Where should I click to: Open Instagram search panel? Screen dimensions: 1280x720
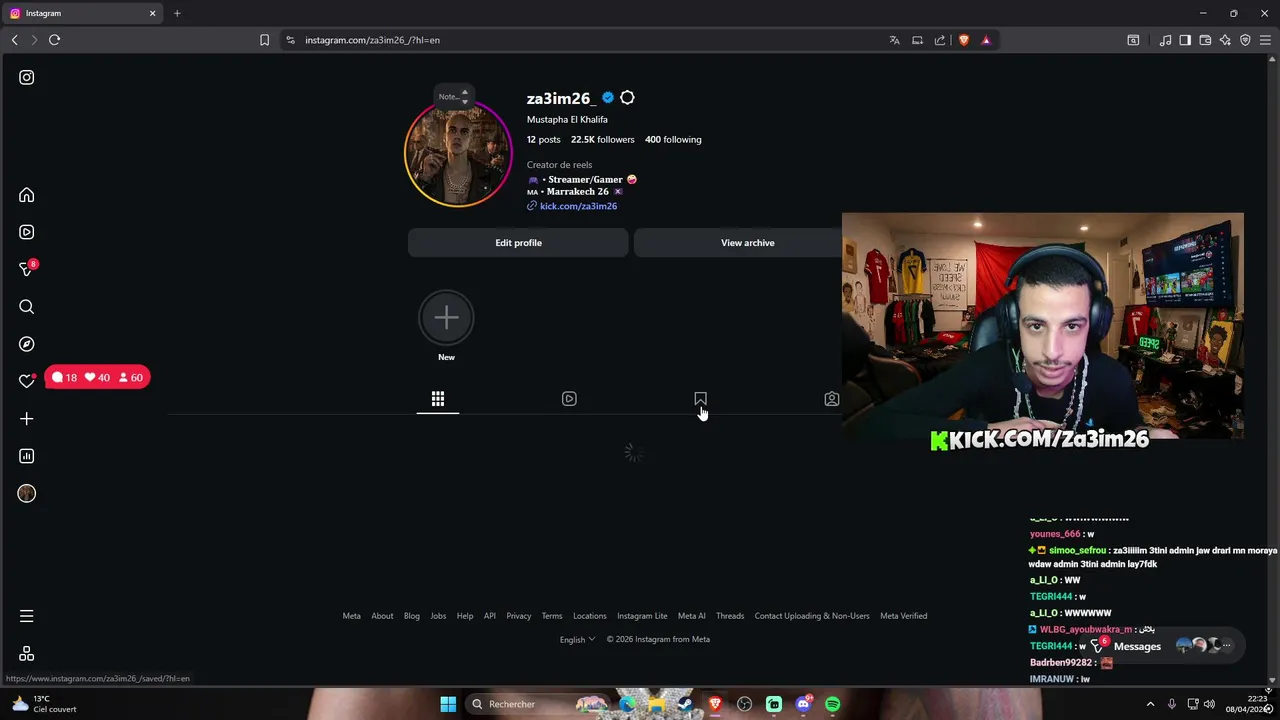pyautogui.click(x=27, y=307)
